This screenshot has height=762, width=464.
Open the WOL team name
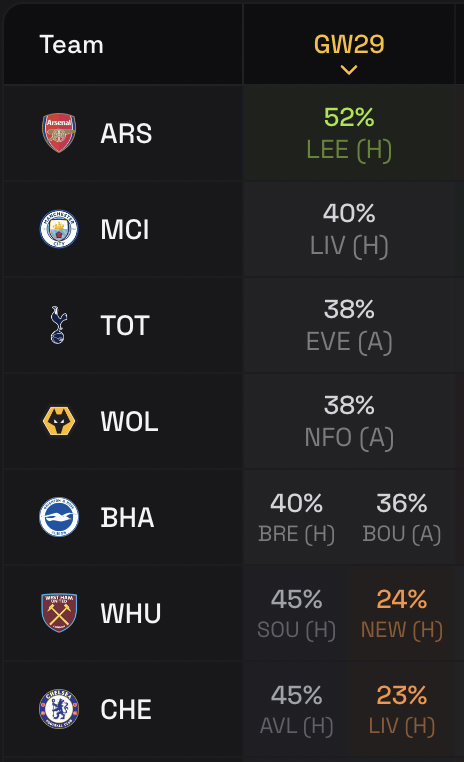coord(129,421)
